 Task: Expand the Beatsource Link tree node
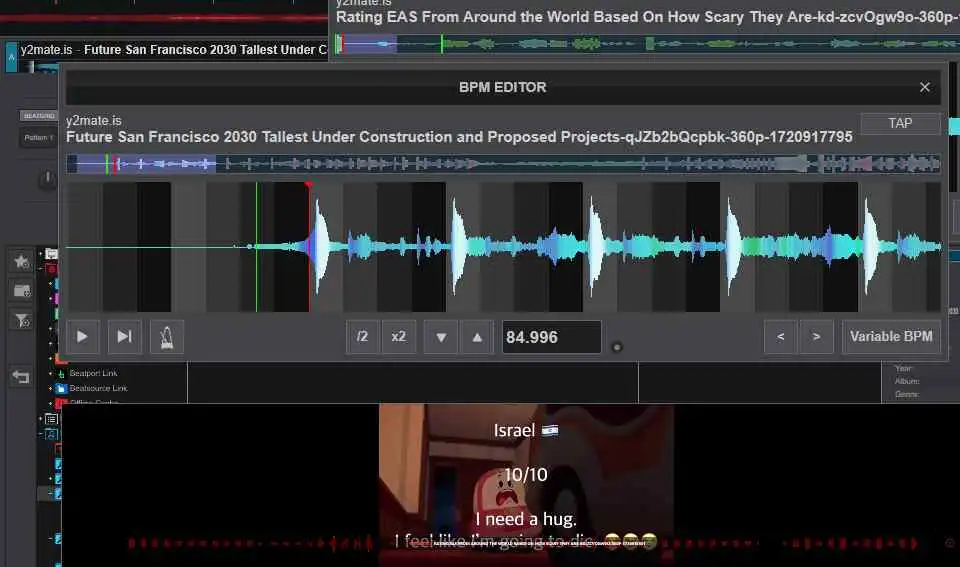[x=50, y=388]
